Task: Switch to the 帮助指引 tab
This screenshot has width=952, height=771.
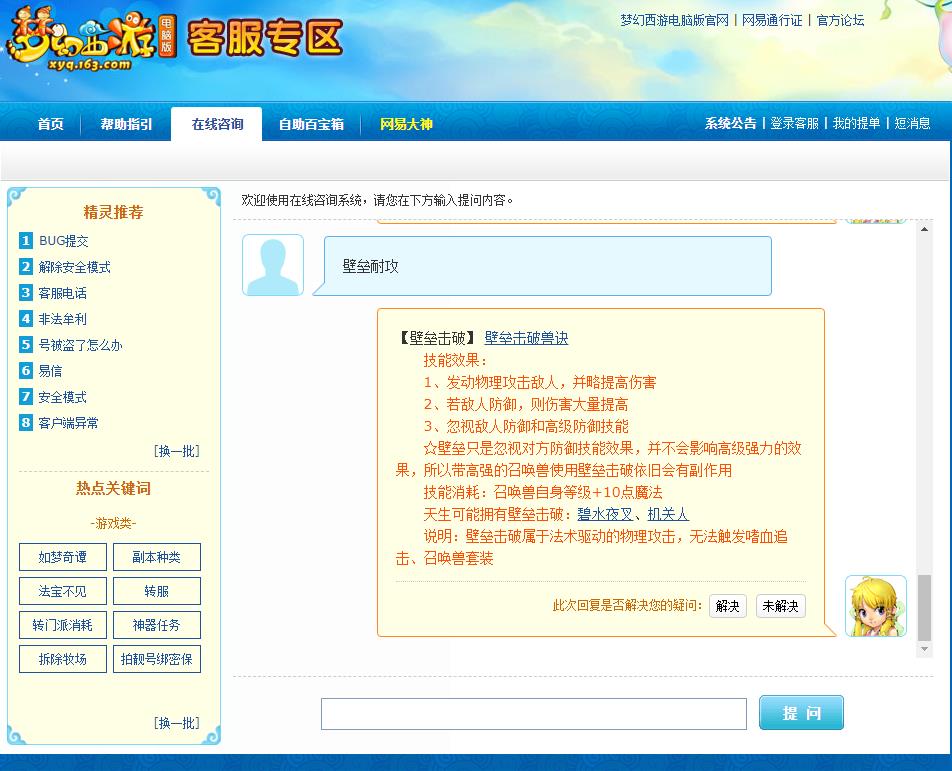Action: [125, 123]
